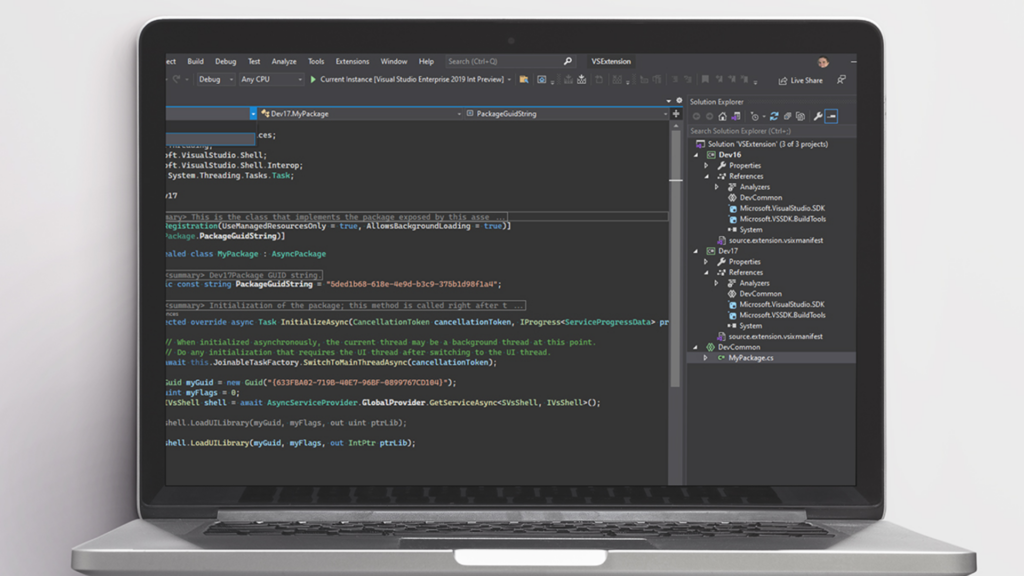Toggle Show All Files in Solution Explorer
Viewport: 1024px width, 576px height.
pos(800,116)
